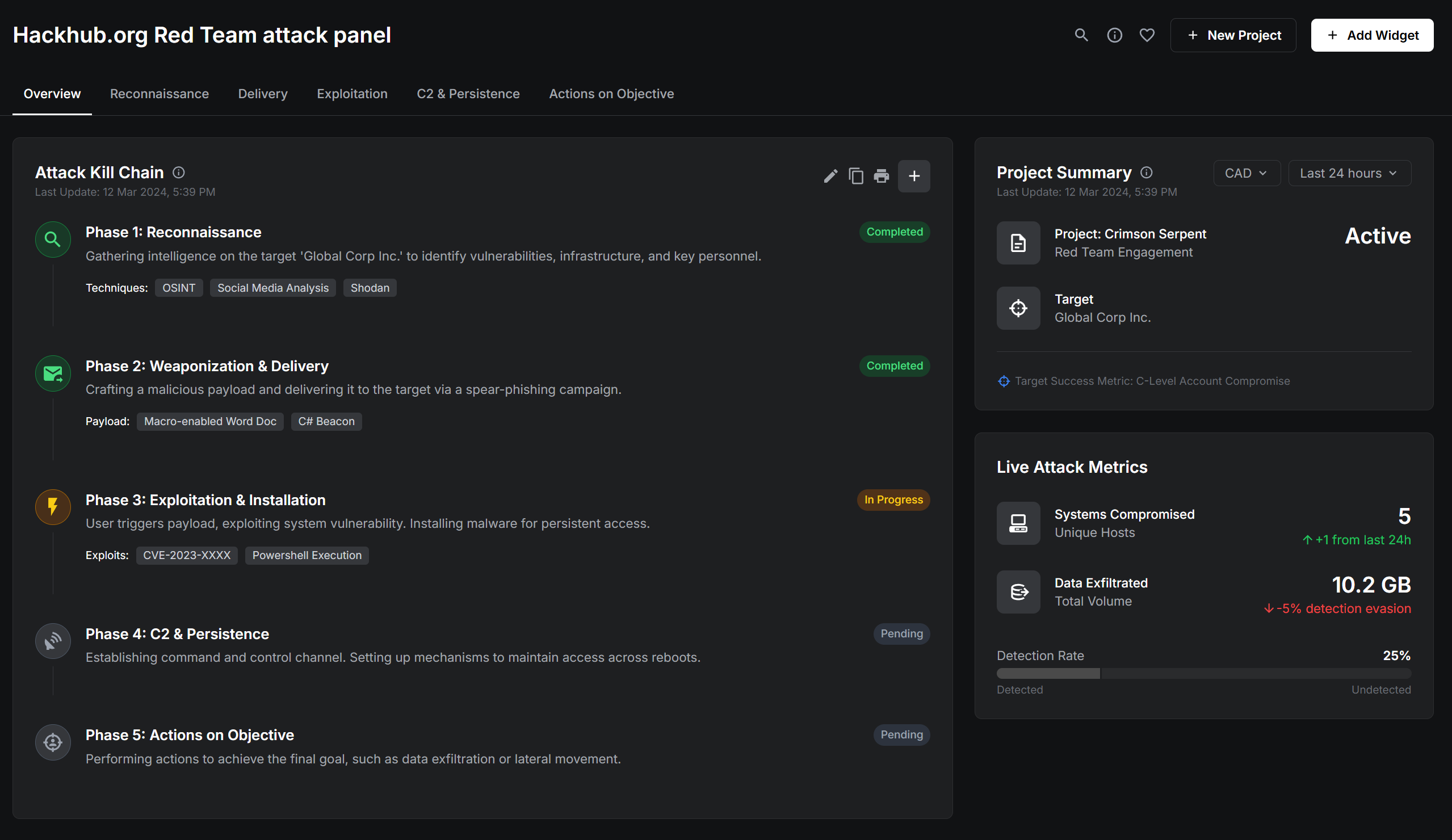Select the Phase 1 Reconnaissance magnifier icon
Viewport: 1452px width, 840px height.
pyautogui.click(x=52, y=239)
